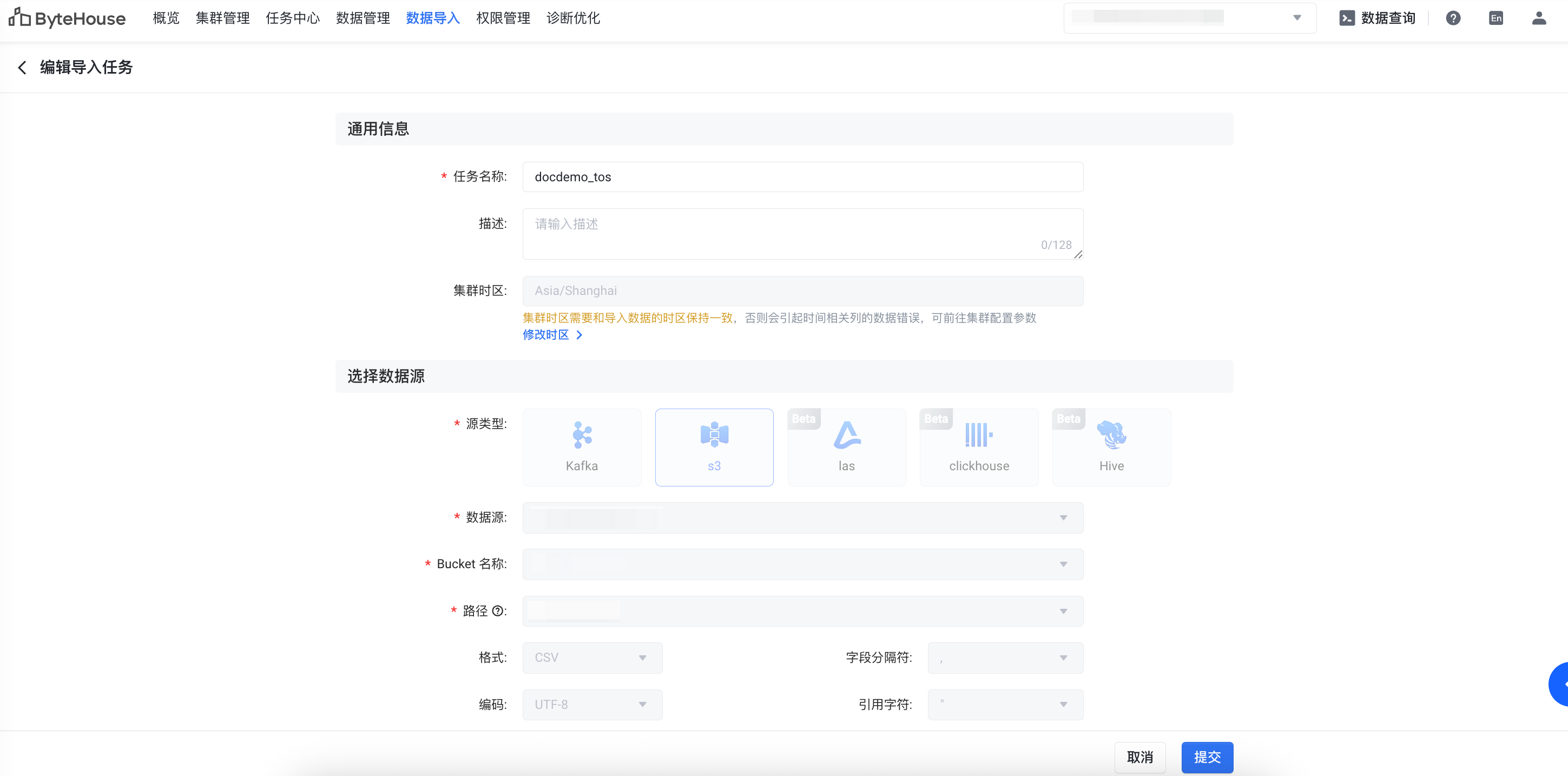The height and width of the screenshot is (776, 1568).
Task: Open the 集群管理 menu item
Action: tap(222, 18)
